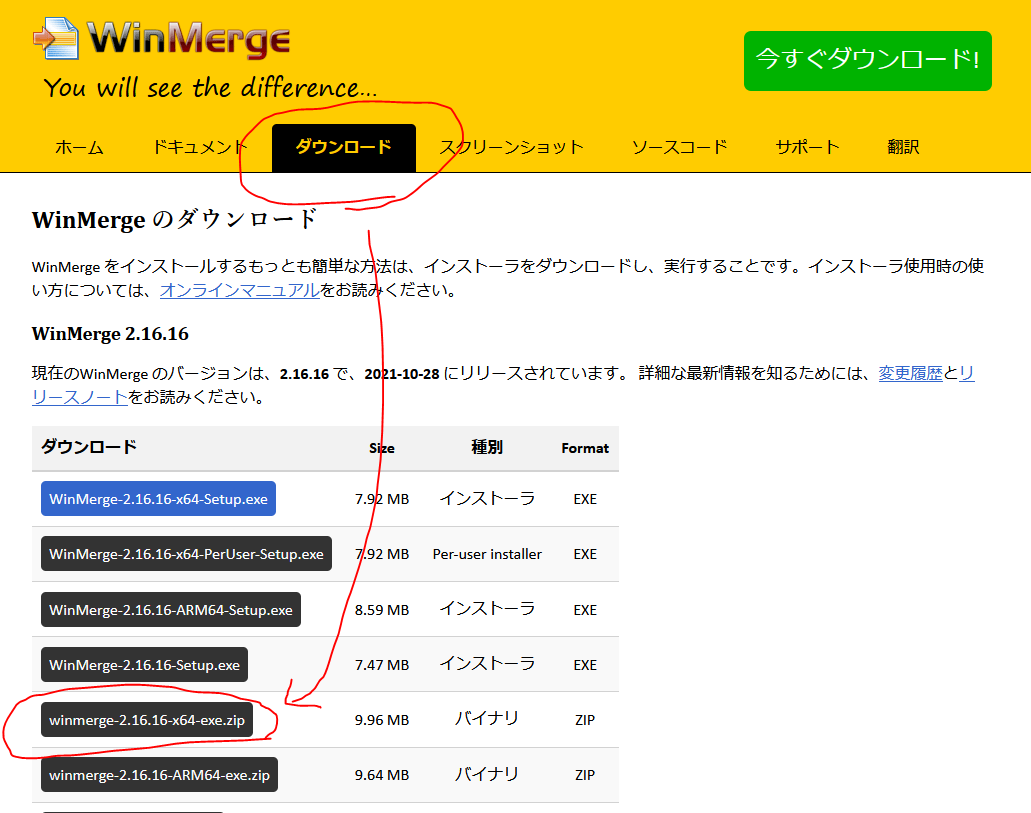1031x813 pixels.
Task: Click the Per-user installer type cell
Action: click(x=487, y=554)
